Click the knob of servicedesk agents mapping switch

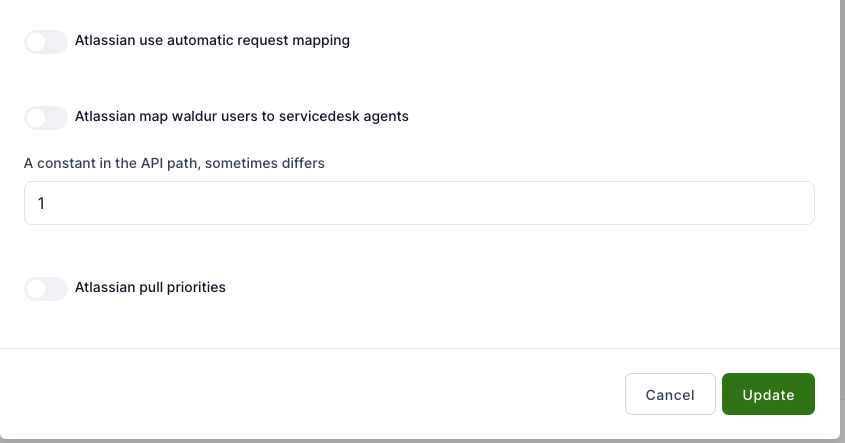coord(37,118)
